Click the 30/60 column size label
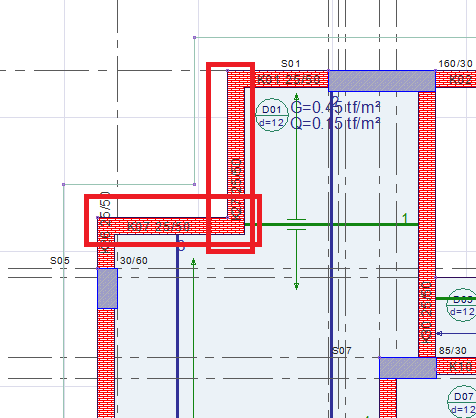This screenshot has height=418, width=476. [134, 260]
